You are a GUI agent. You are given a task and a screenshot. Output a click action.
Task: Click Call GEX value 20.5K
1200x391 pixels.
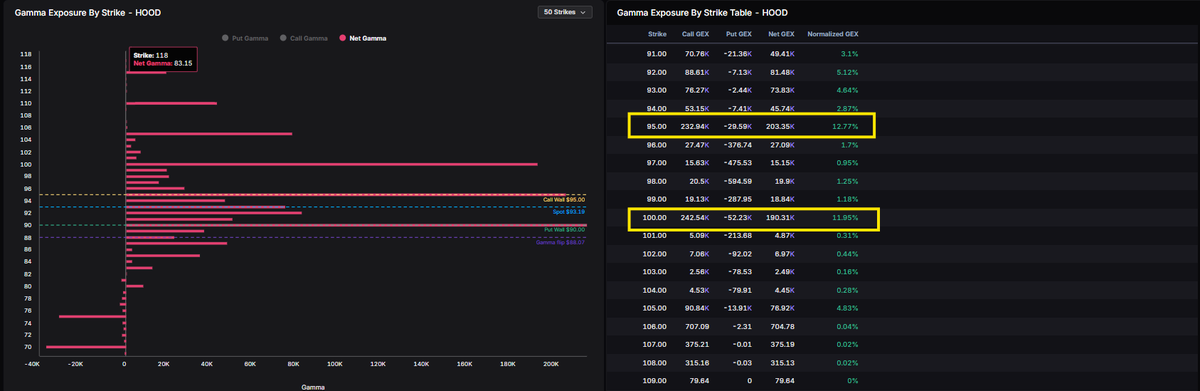[698, 180]
